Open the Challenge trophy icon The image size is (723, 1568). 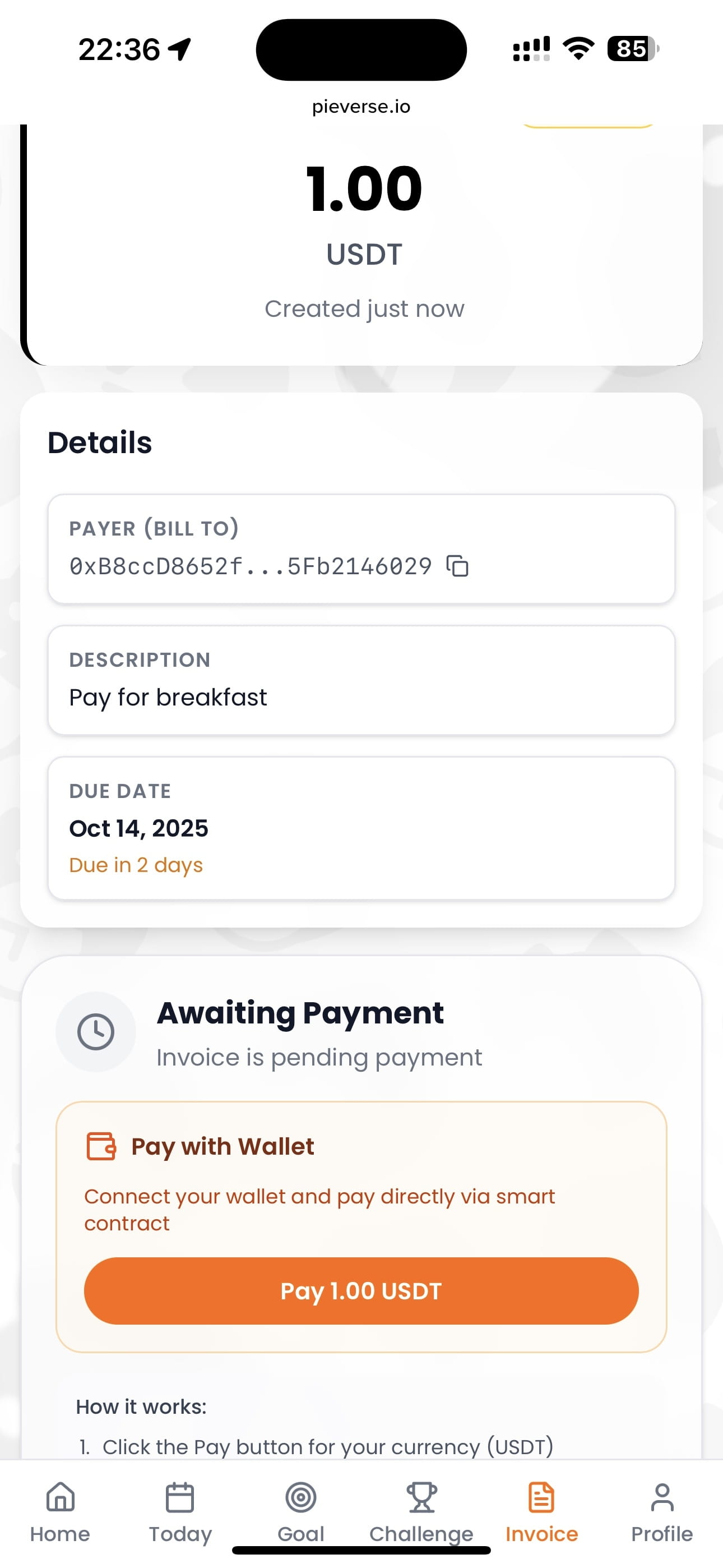click(421, 1497)
